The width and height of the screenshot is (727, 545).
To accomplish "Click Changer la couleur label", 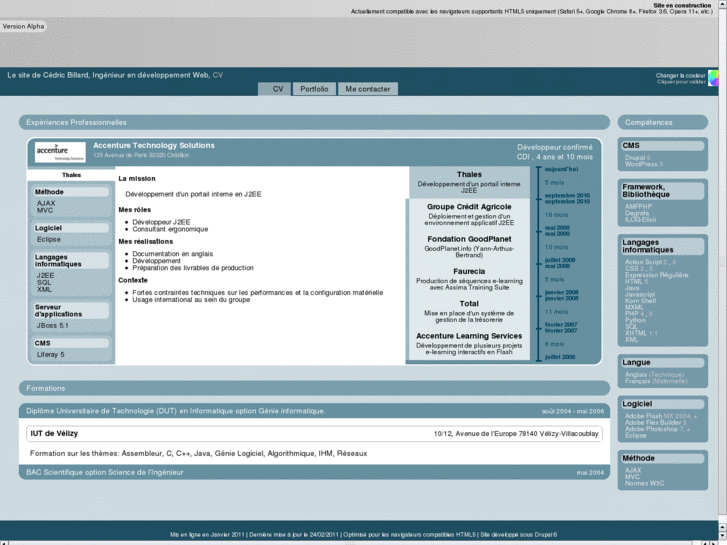I will pos(680,76).
